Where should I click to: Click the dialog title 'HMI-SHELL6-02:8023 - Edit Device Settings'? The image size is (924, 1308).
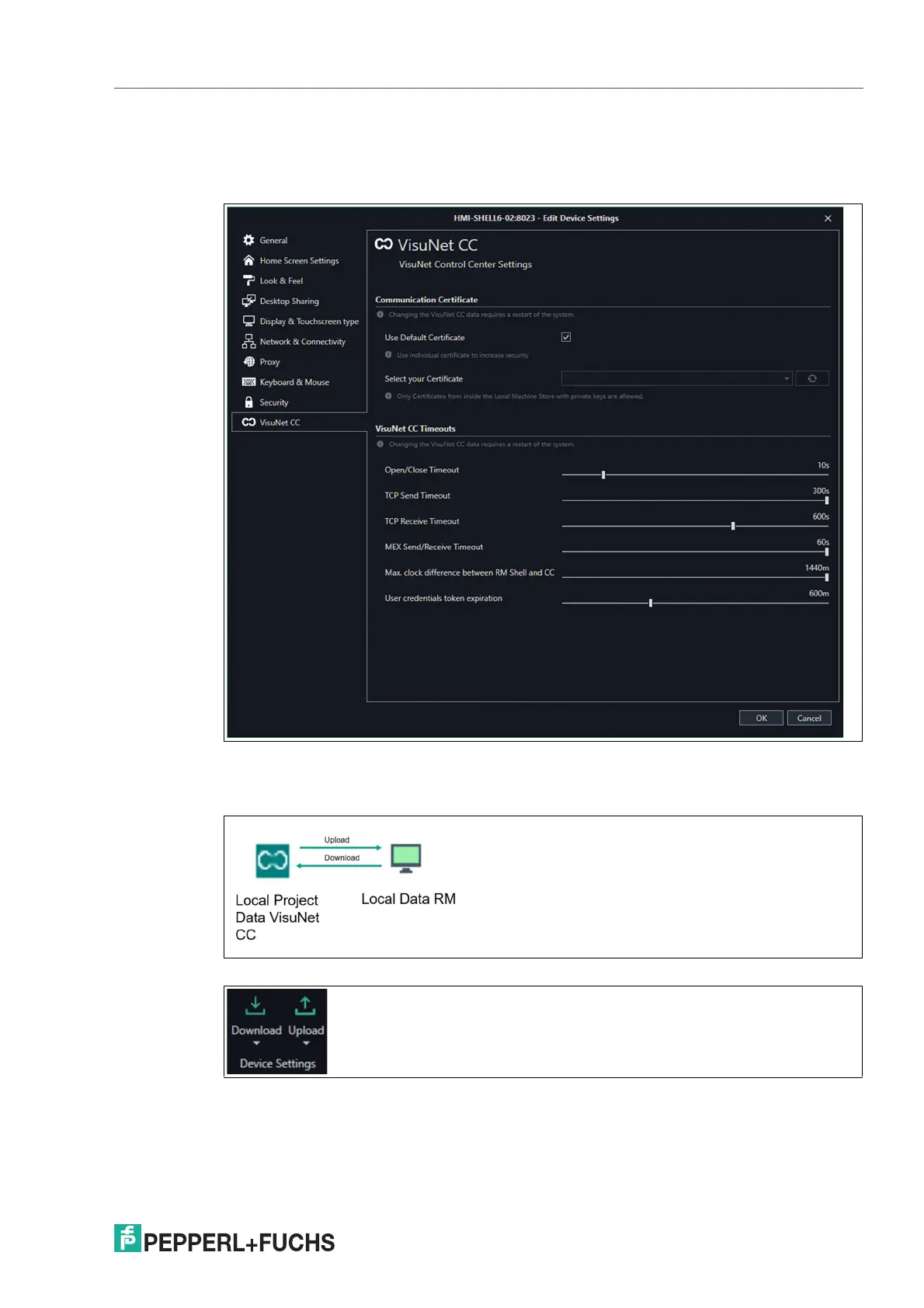(x=536, y=218)
